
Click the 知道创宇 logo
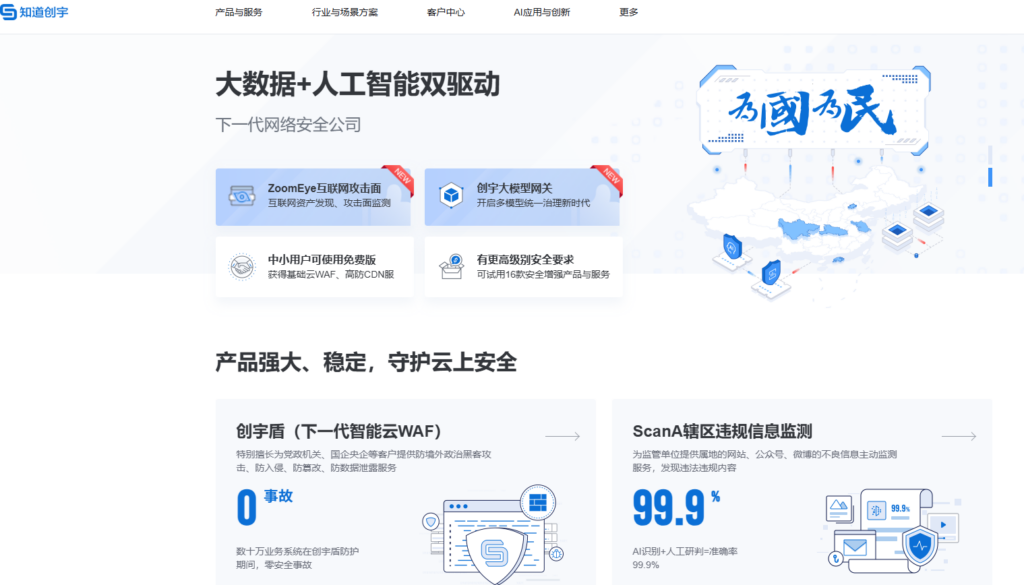tap(34, 12)
